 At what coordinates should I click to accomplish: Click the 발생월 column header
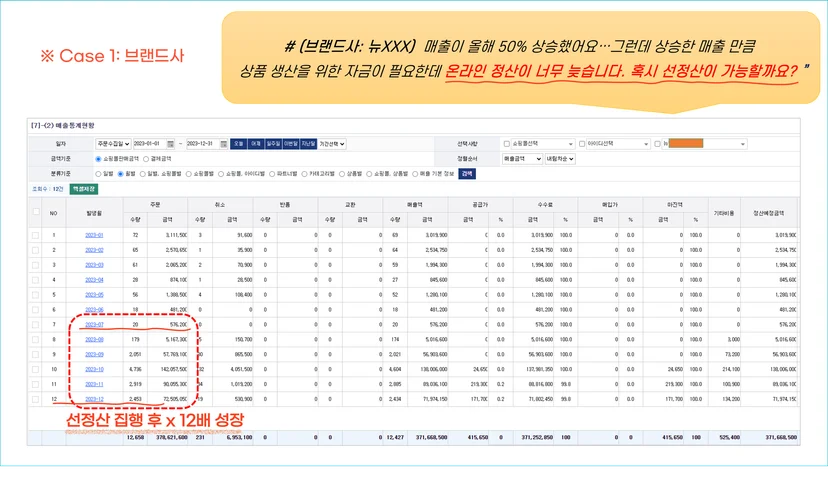point(95,212)
